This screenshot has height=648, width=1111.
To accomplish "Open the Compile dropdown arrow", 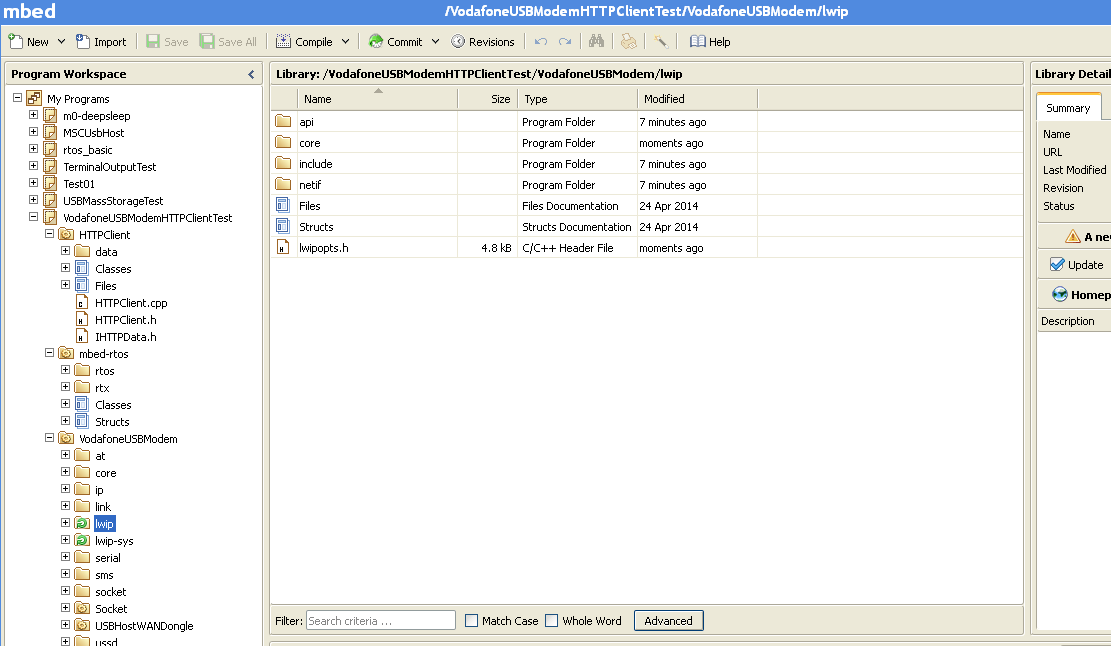I will point(345,42).
